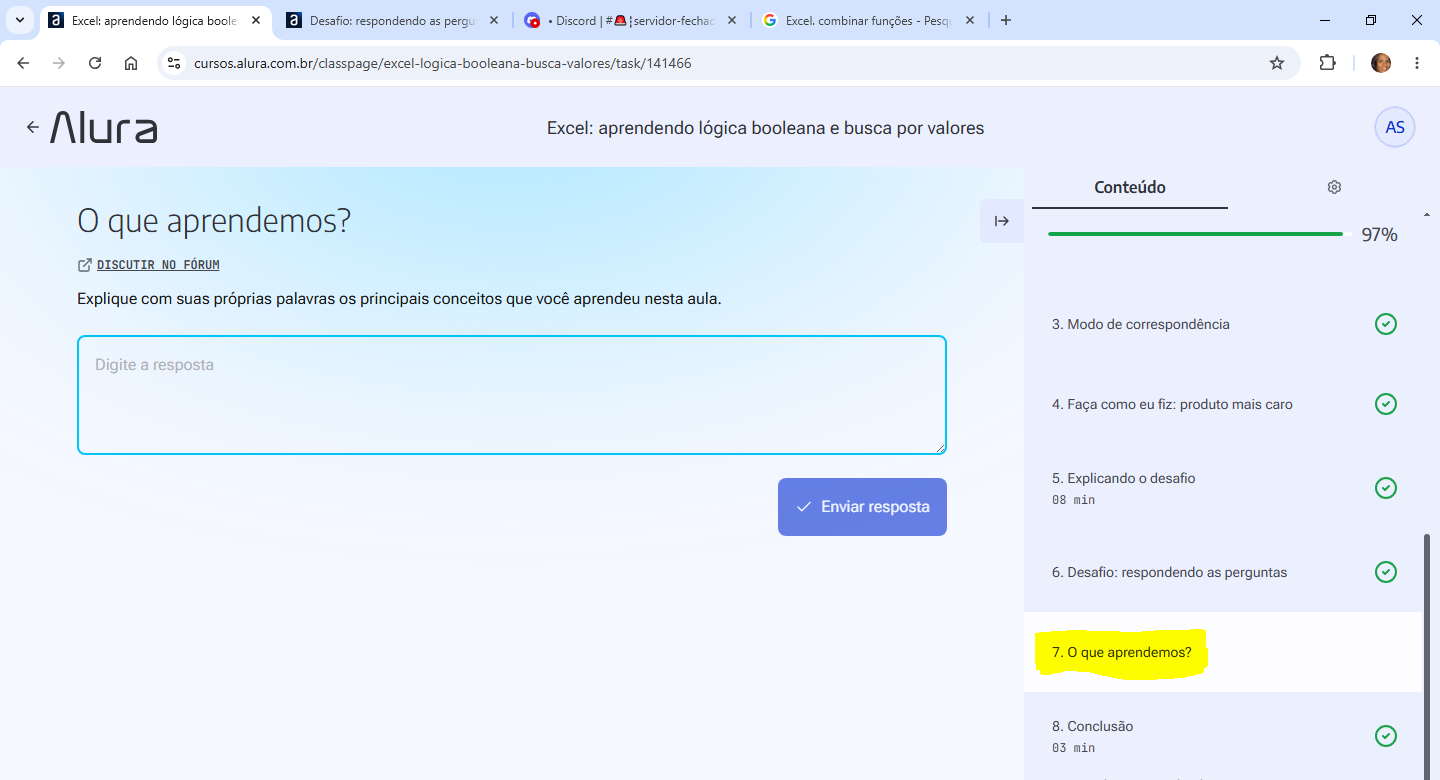Click the Discutir no fórum link
This screenshot has height=780, width=1440.
point(158,265)
